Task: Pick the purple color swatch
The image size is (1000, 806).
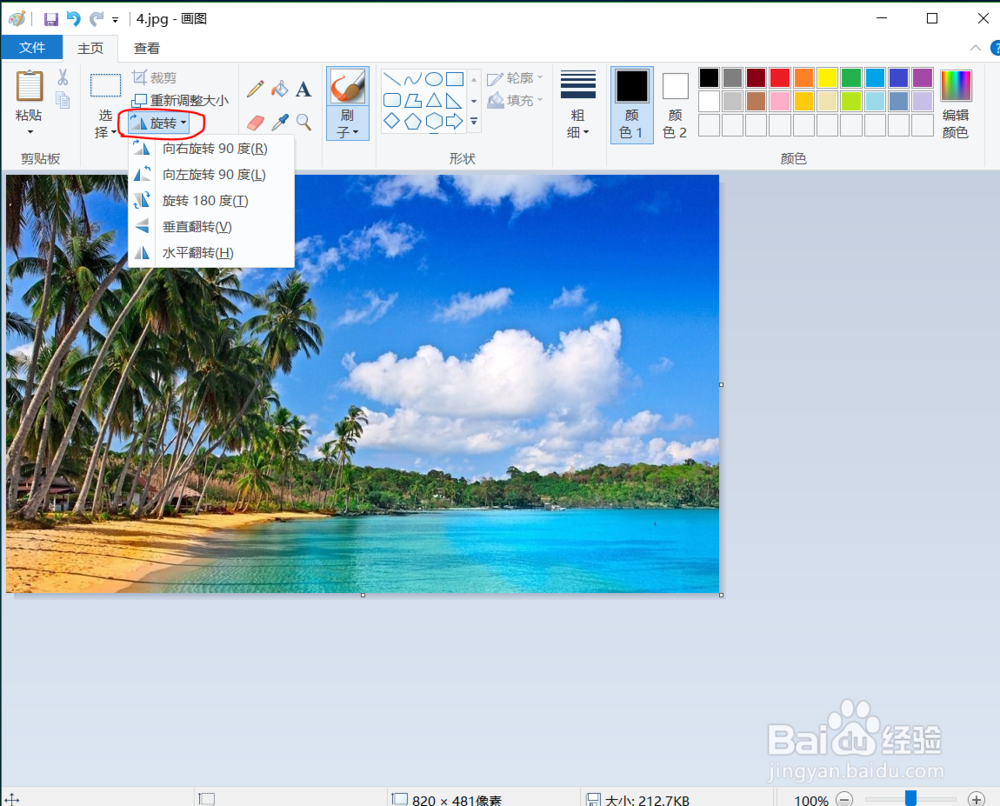Action: click(x=922, y=78)
